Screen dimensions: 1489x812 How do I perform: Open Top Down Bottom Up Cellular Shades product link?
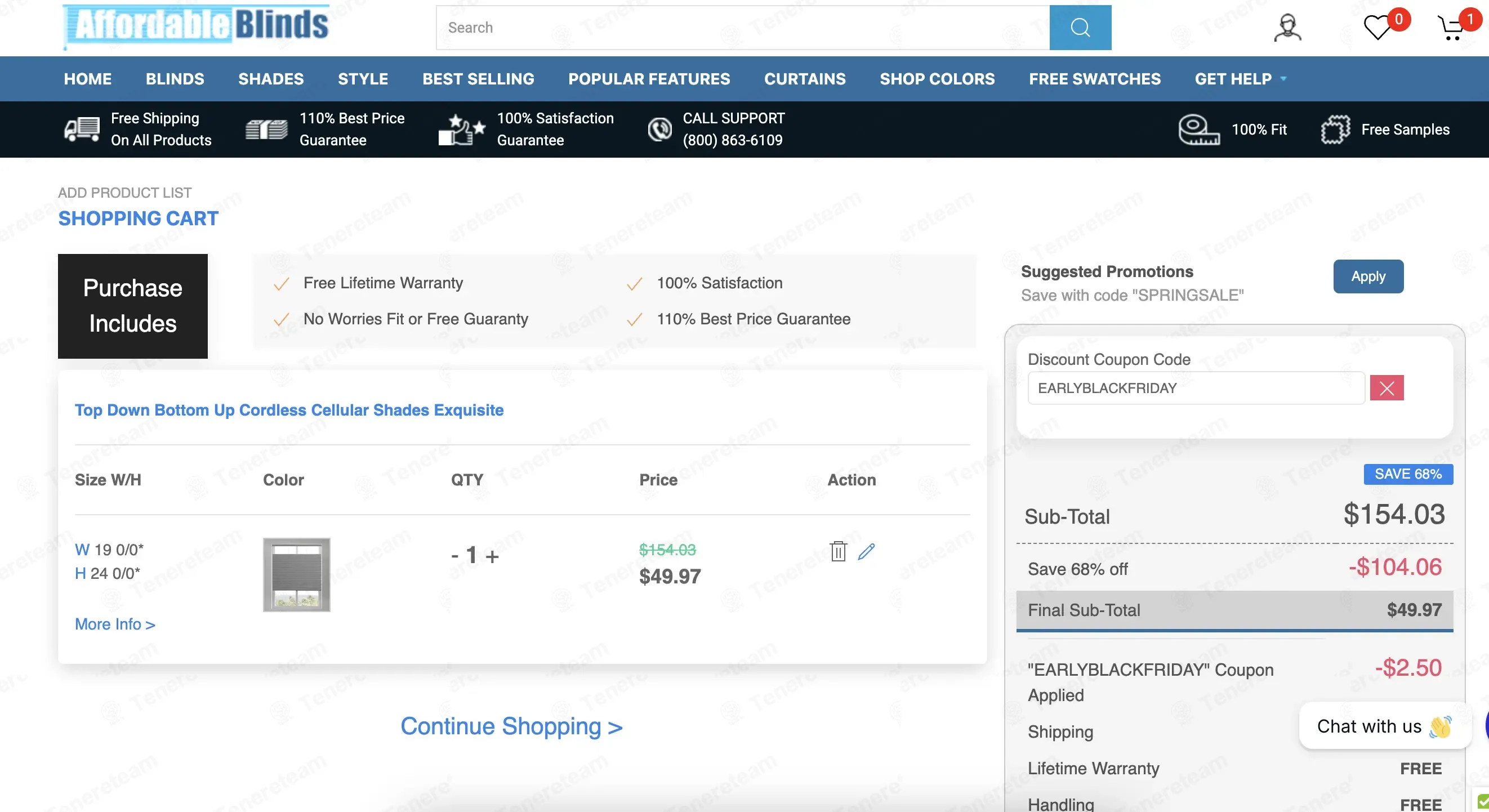(289, 410)
